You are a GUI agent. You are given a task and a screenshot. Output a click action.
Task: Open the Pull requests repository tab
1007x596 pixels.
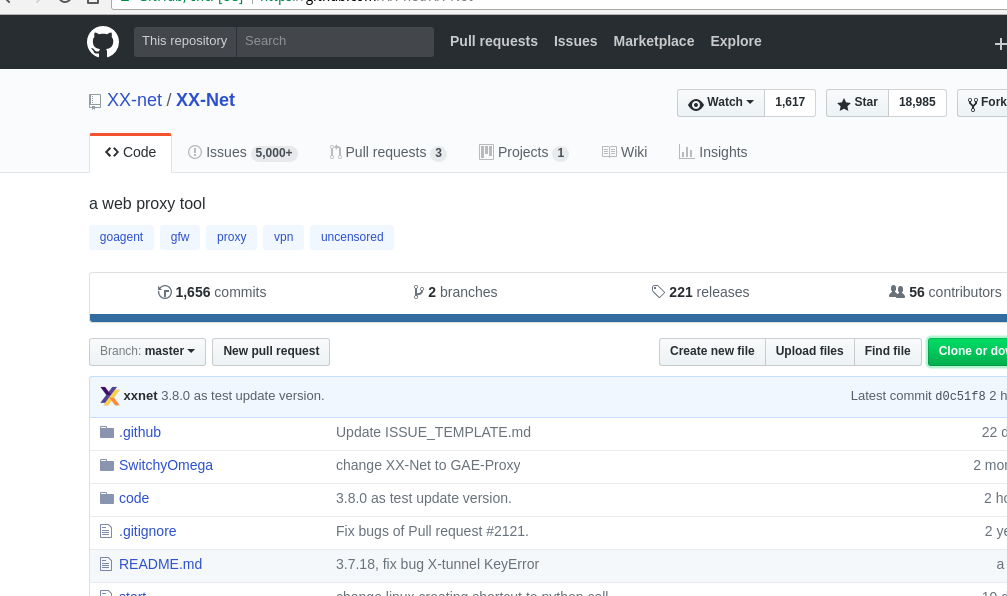(x=387, y=153)
